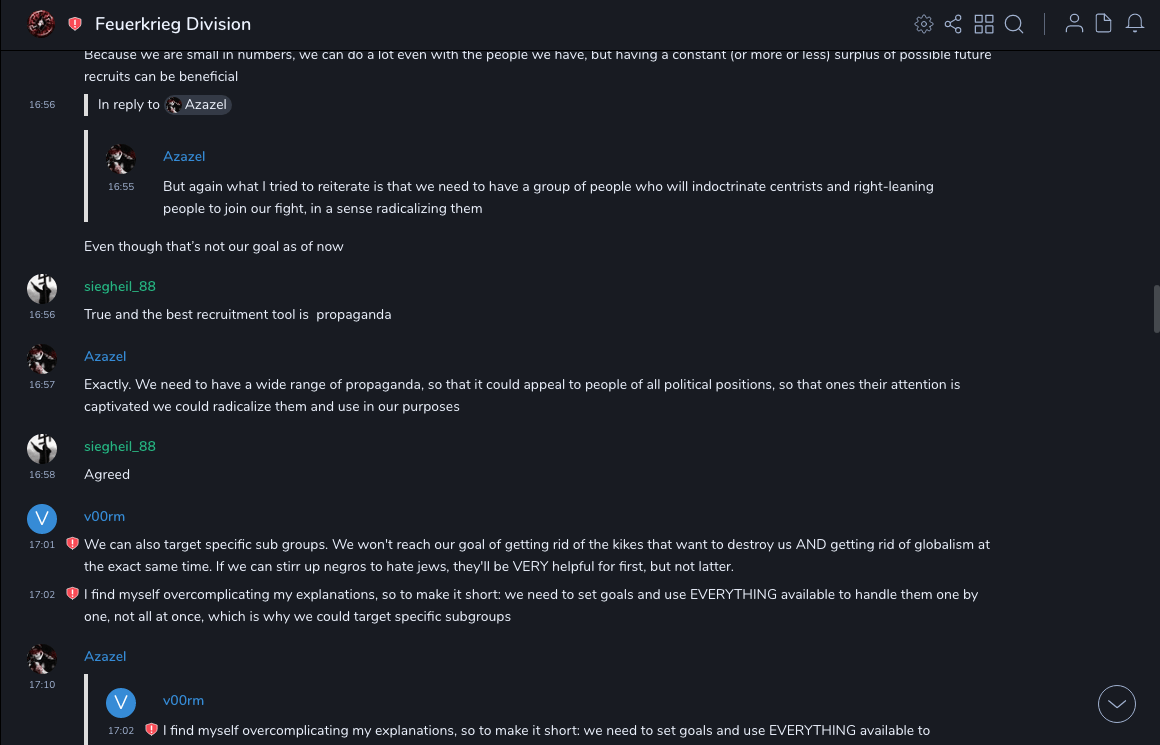Click Azazel's avatar in the 16:55 quoted message
The image size is (1160, 745).
tap(121, 158)
